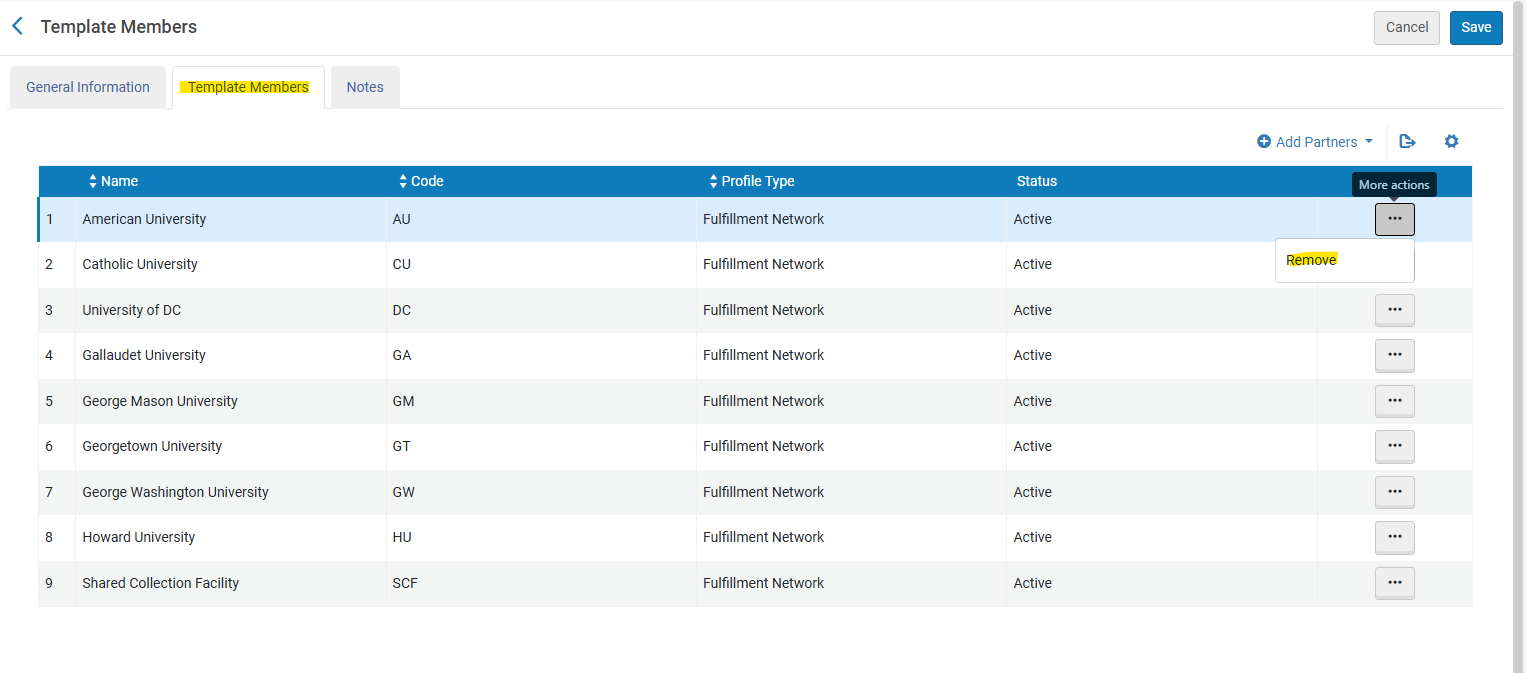Click Howard University row name
The width and height of the screenshot is (1526, 673).
click(139, 537)
